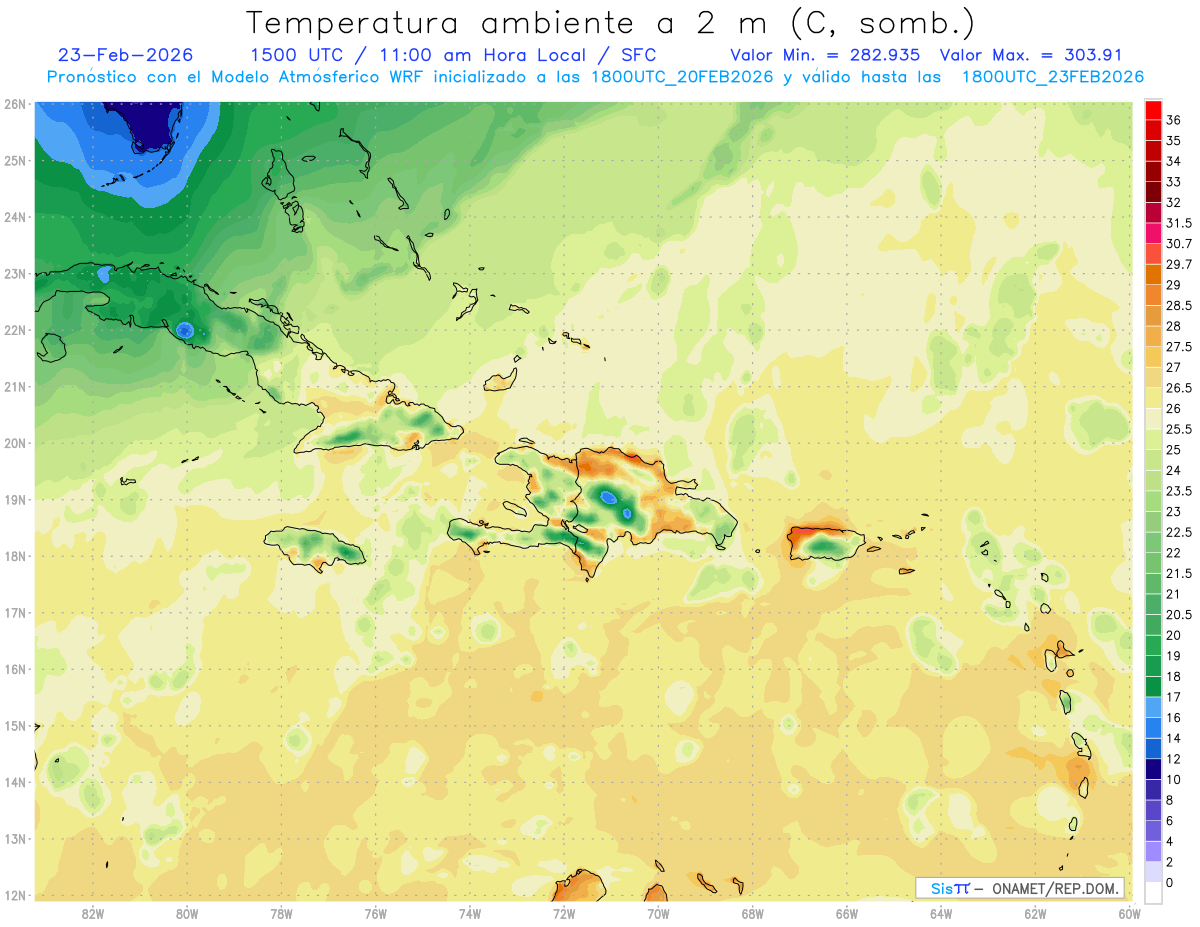This screenshot has width=1200, height=927.
Task: Click the legend value label 25.5
Action: tap(1179, 429)
